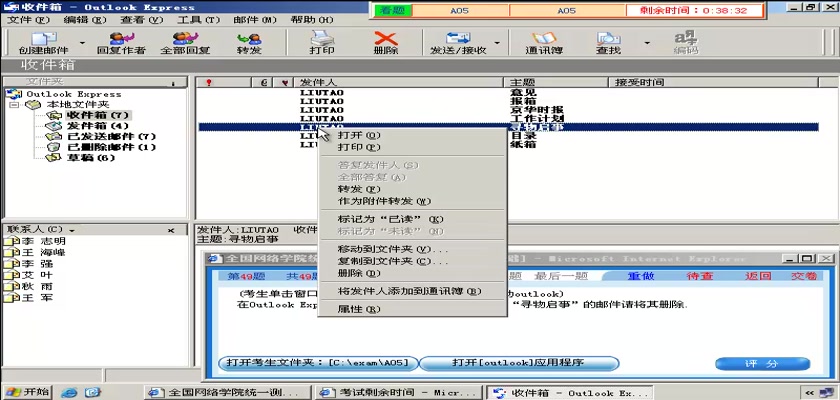Select the email with subject 意见
This screenshot has height=400, width=840.
coord(508,93)
